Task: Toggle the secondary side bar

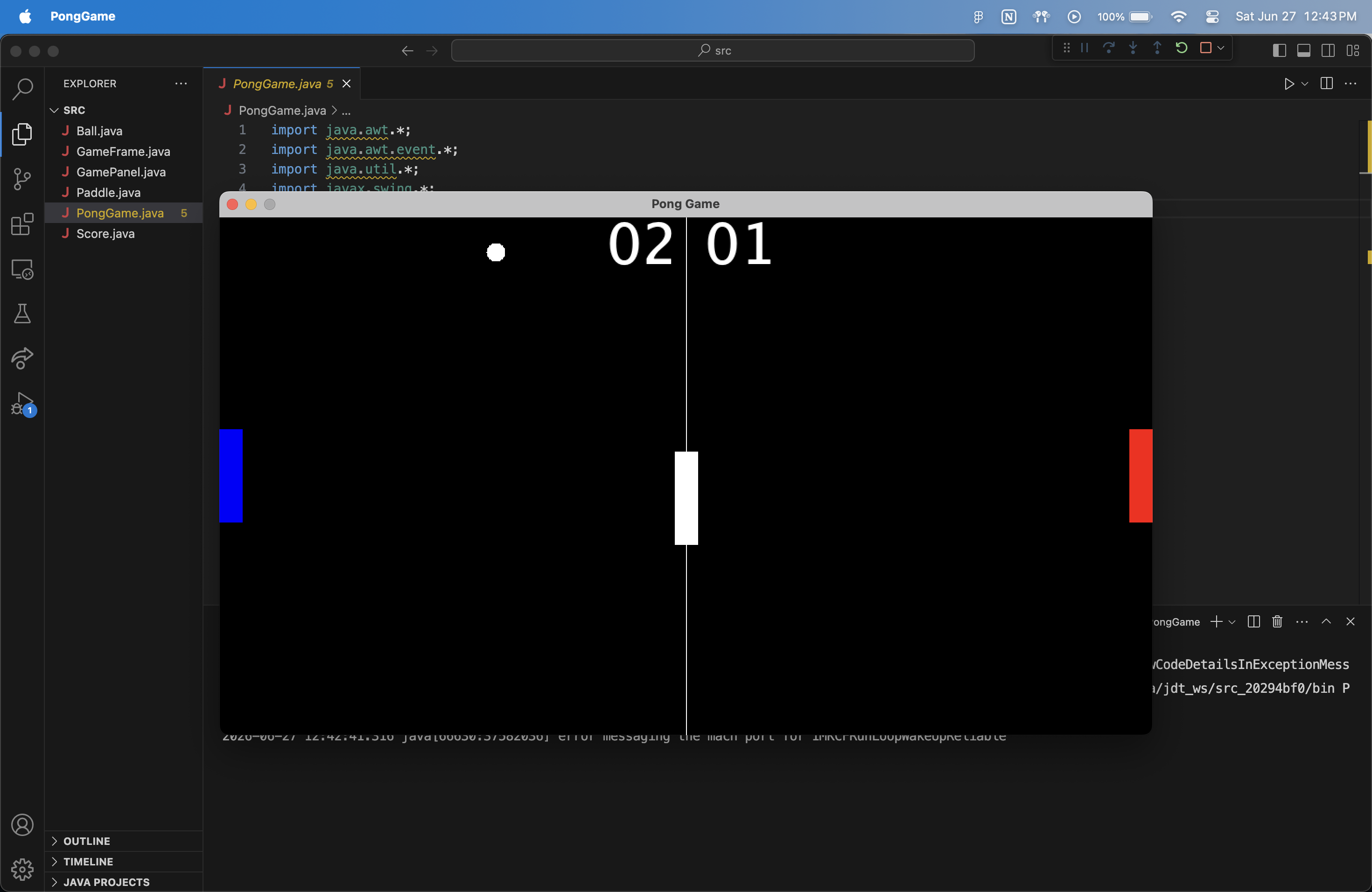Action: click(1328, 51)
